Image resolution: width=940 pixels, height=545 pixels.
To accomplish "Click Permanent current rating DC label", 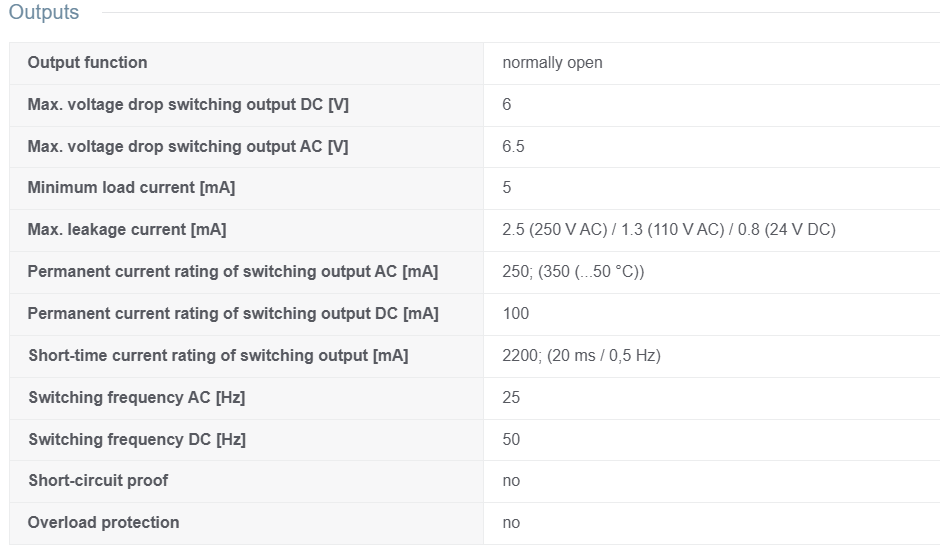I will [x=233, y=314].
